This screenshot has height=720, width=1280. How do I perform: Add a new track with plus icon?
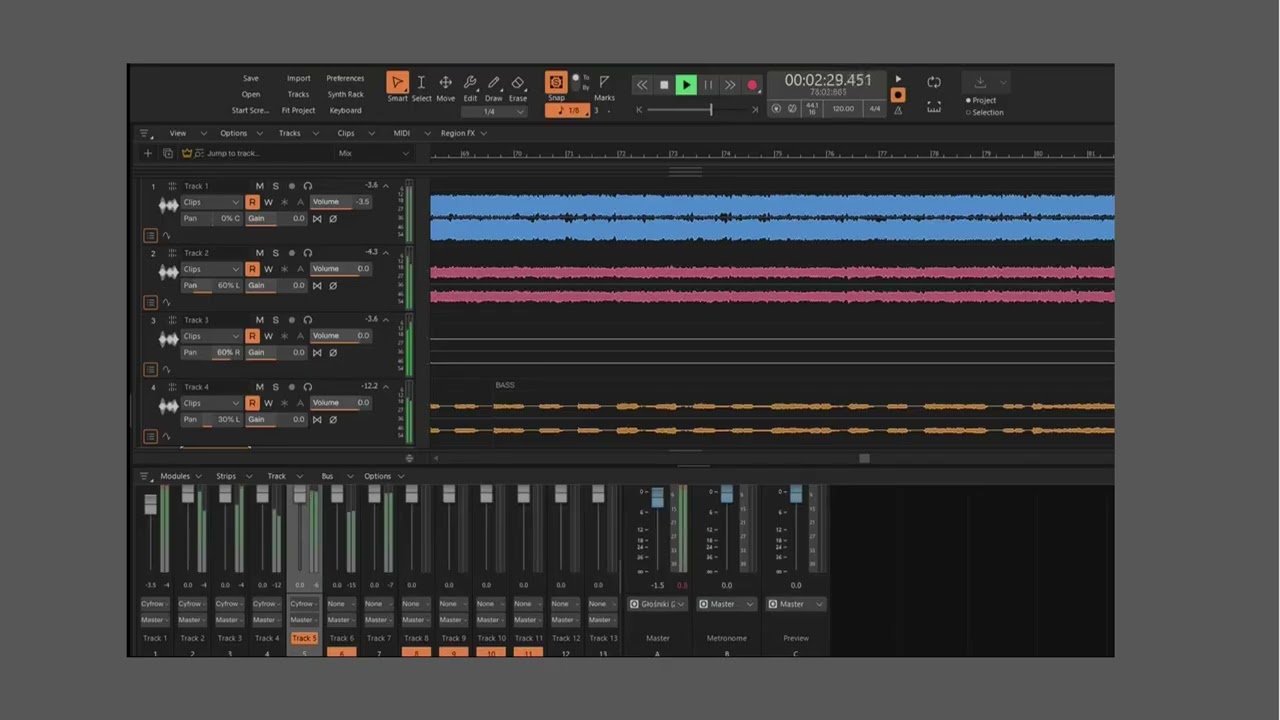pyautogui.click(x=148, y=153)
